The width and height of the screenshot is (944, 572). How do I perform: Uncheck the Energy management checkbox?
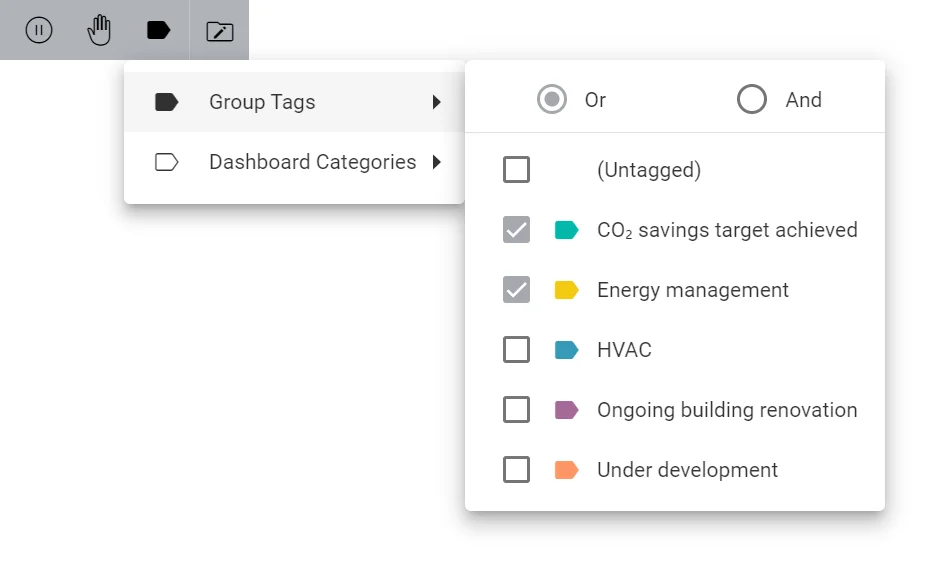[x=517, y=290]
